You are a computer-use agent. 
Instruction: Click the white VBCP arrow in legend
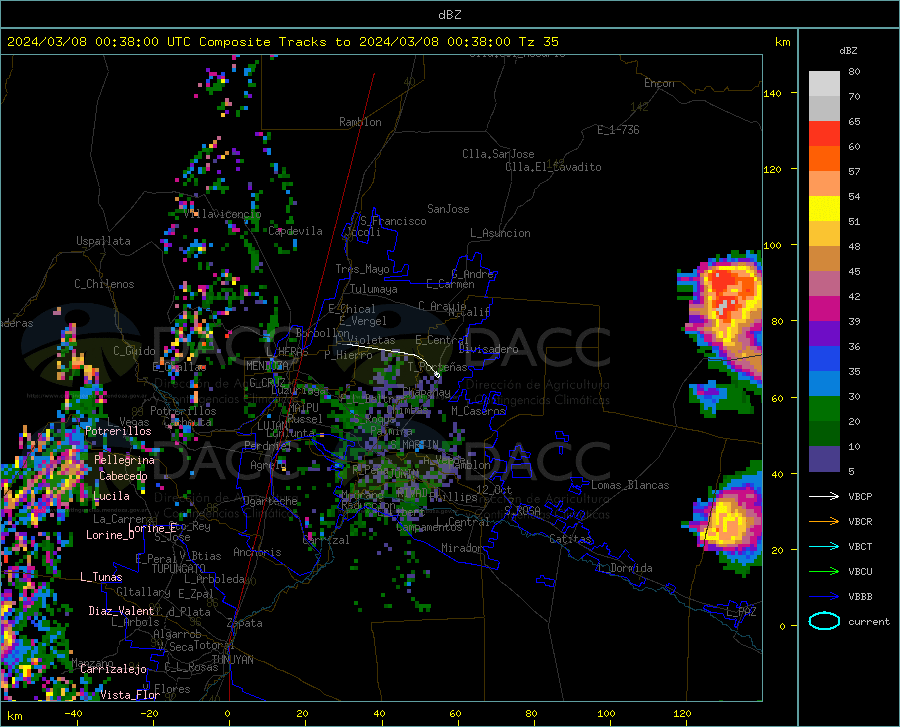[824, 496]
